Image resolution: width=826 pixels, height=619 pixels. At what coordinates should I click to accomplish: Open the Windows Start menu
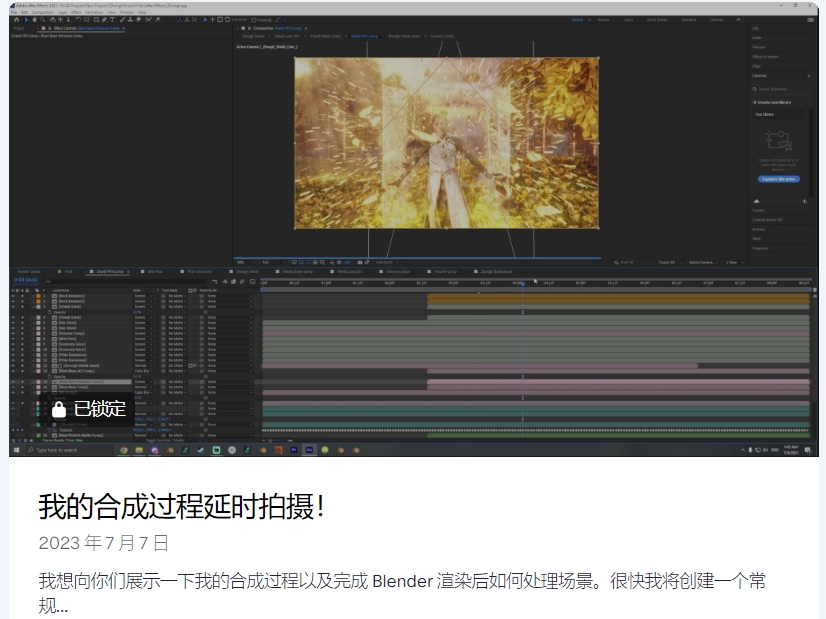coord(16,450)
